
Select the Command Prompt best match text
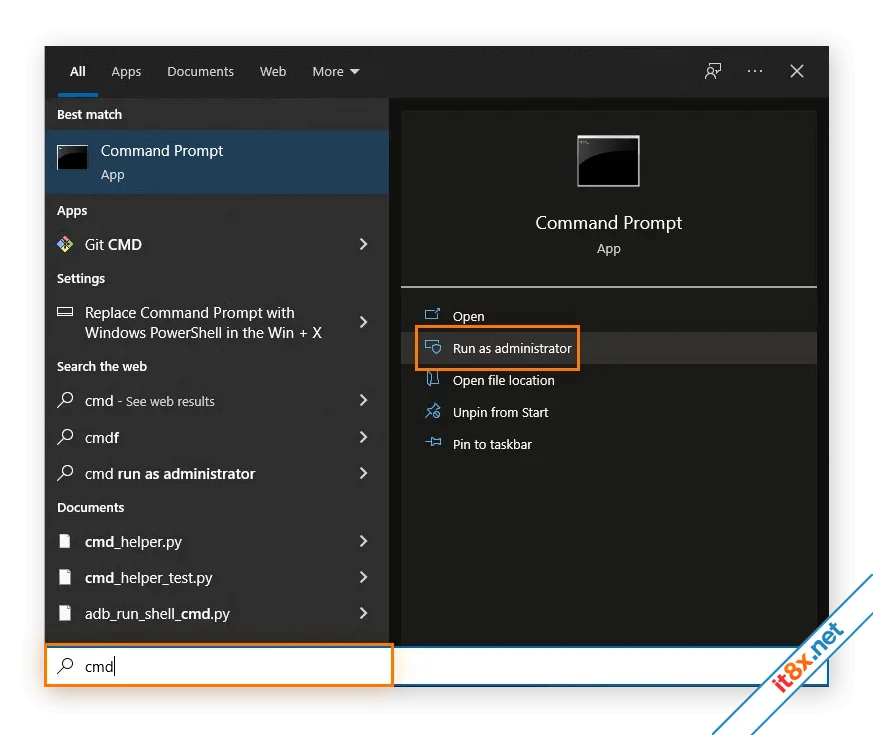pyautogui.click(x=161, y=151)
